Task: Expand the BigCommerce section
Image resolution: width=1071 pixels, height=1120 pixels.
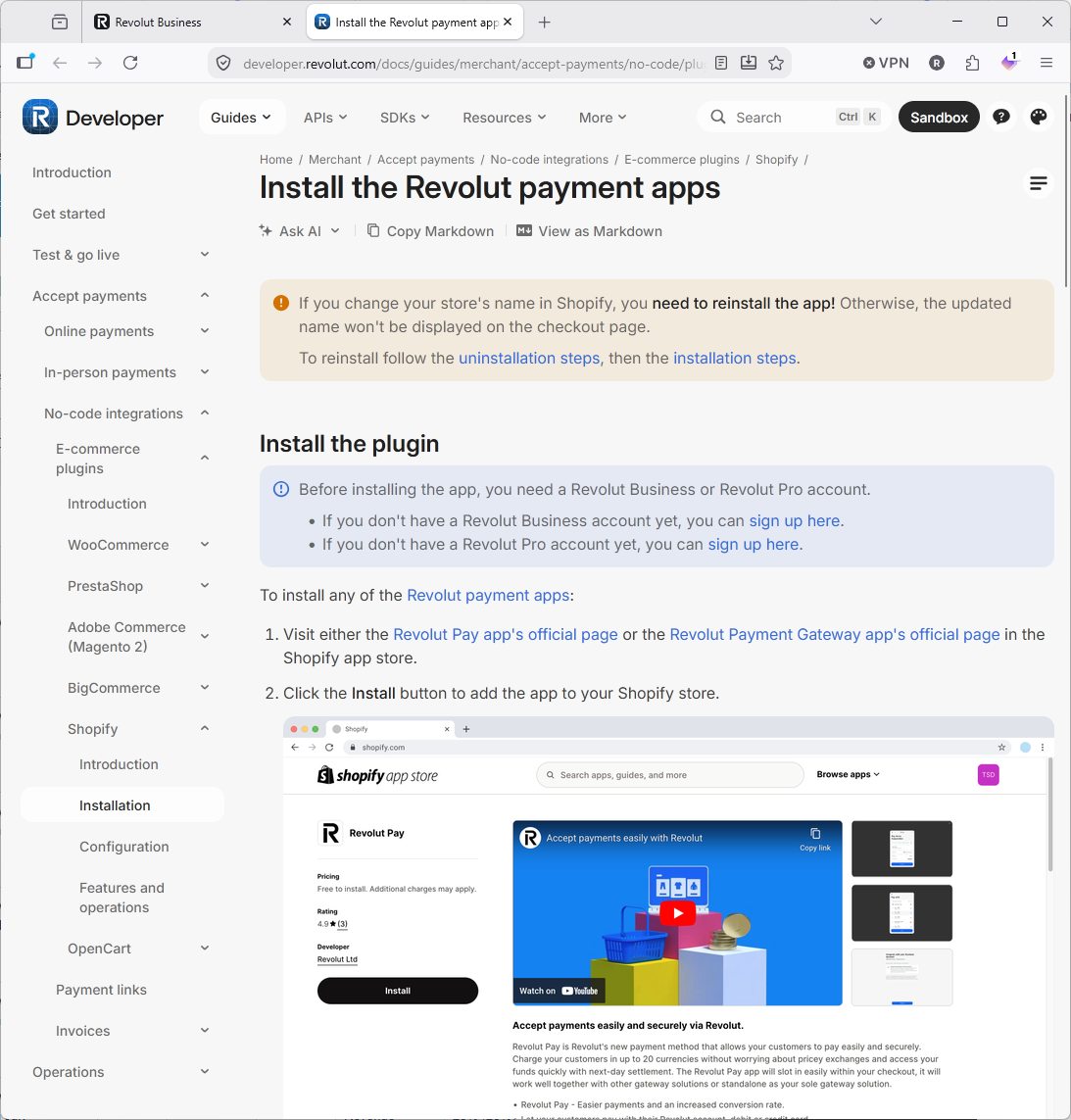Action: [205, 687]
